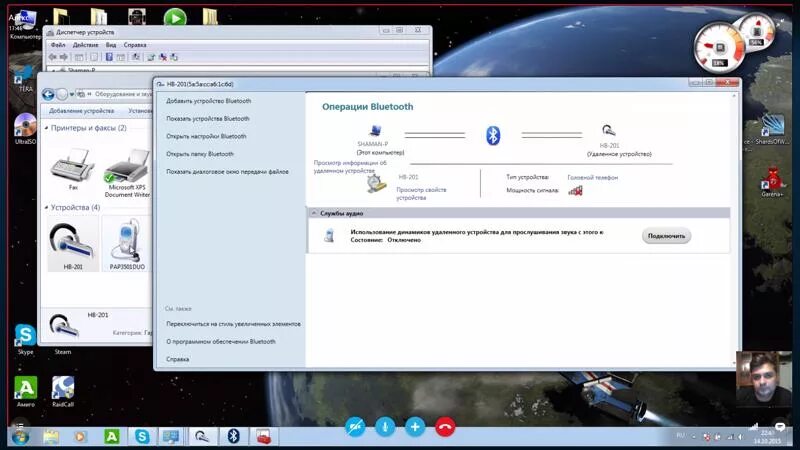The width and height of the screenshot is (800, 450).
Task: Click the uninstall device icon with red X
Action: pos(163,57)
